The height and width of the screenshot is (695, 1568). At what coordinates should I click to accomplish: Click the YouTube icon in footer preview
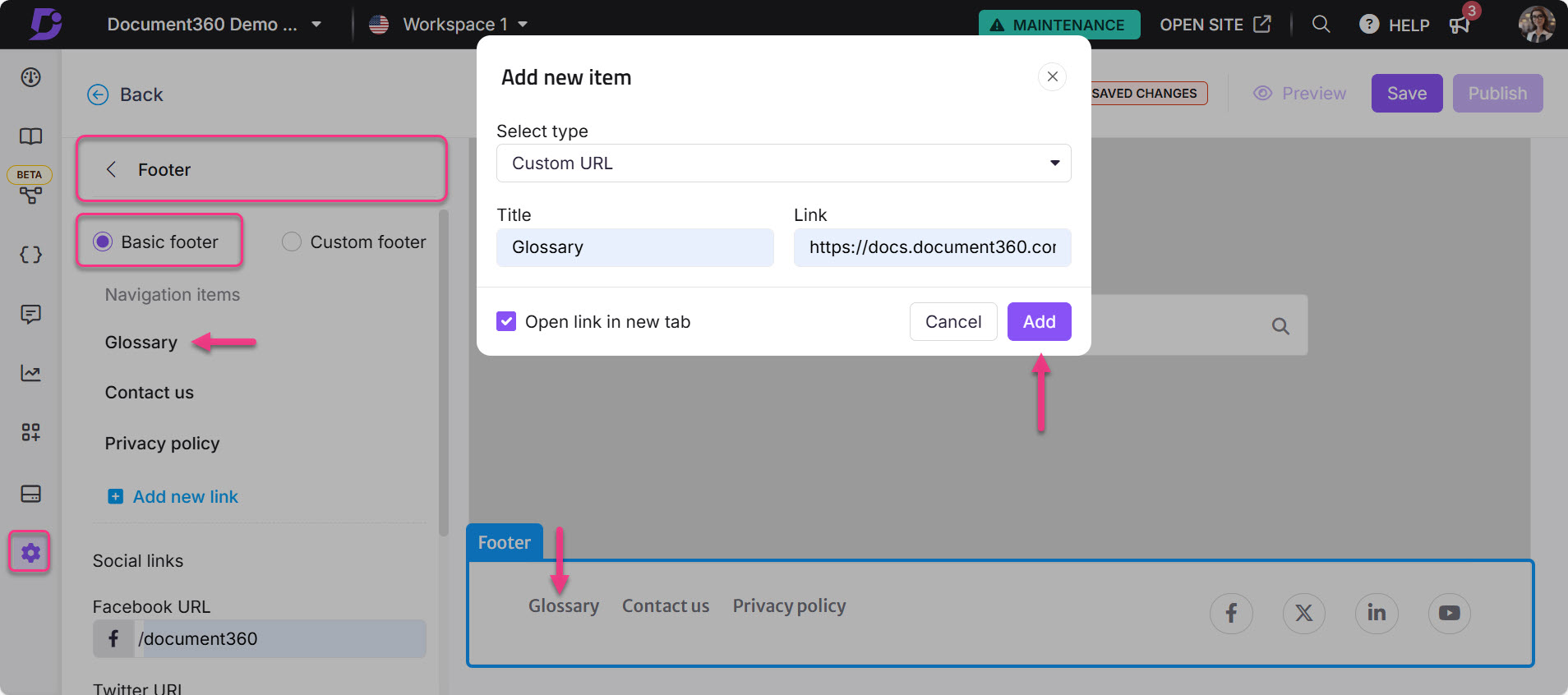click(x=1450, y=613)
